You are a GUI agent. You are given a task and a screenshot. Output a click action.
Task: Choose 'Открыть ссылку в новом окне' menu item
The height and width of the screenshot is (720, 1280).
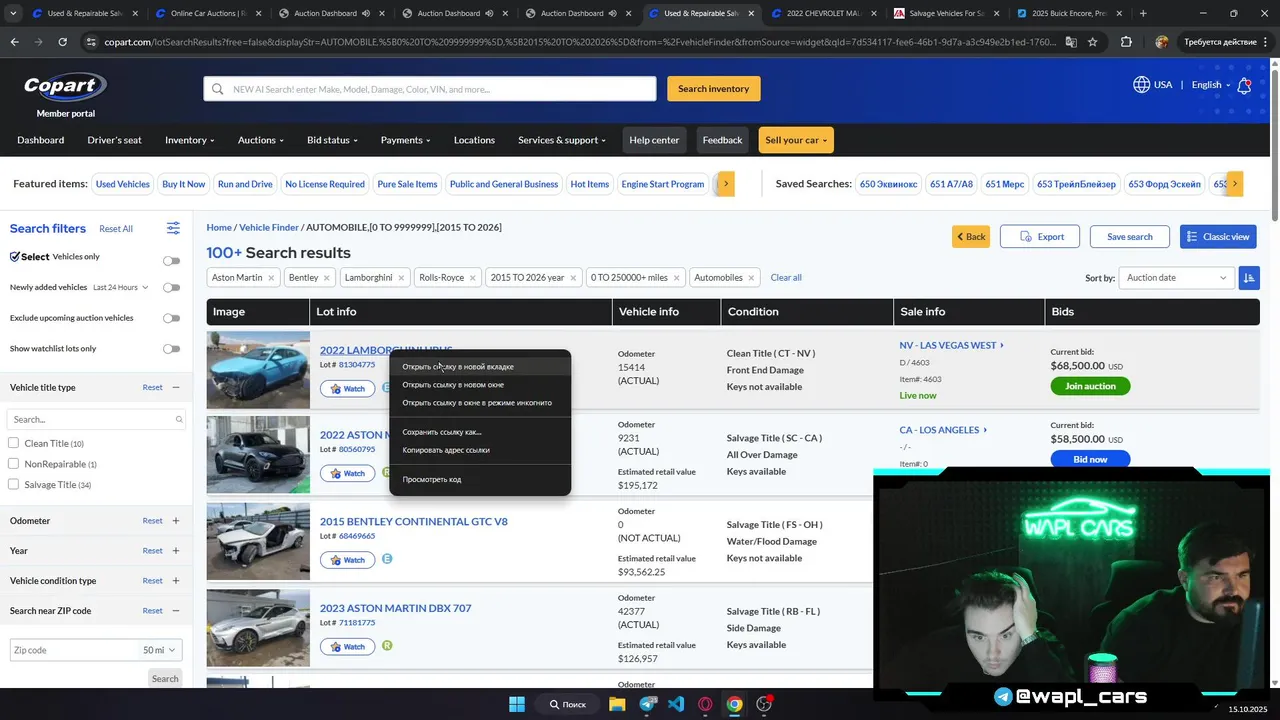point(480,385)
